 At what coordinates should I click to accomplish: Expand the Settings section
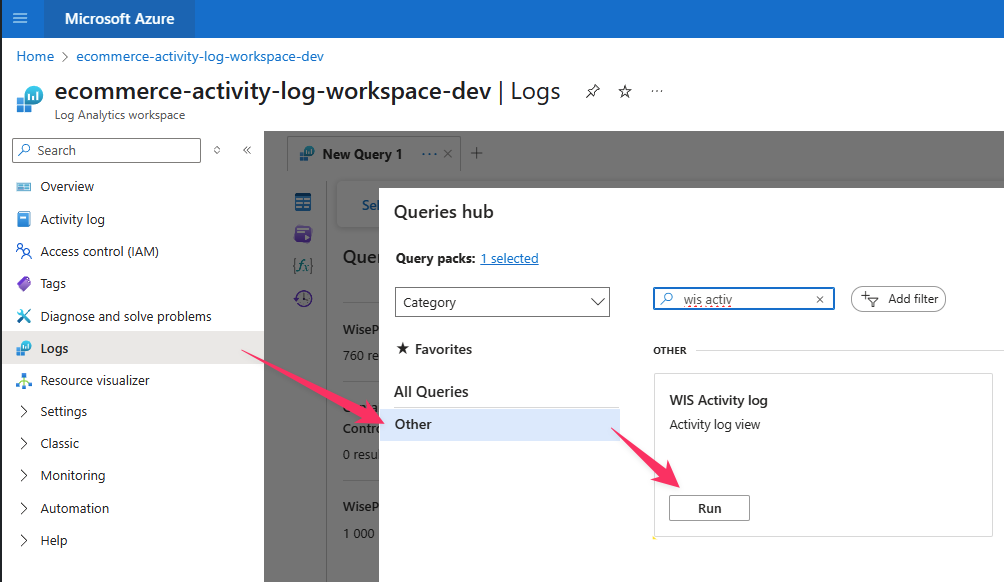point(24,411)
